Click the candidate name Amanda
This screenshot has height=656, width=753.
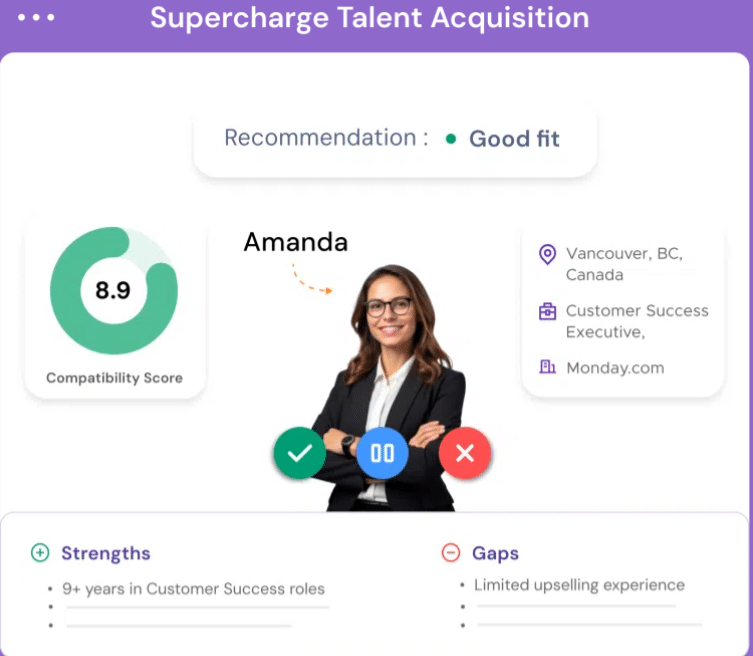coord(296,242)
